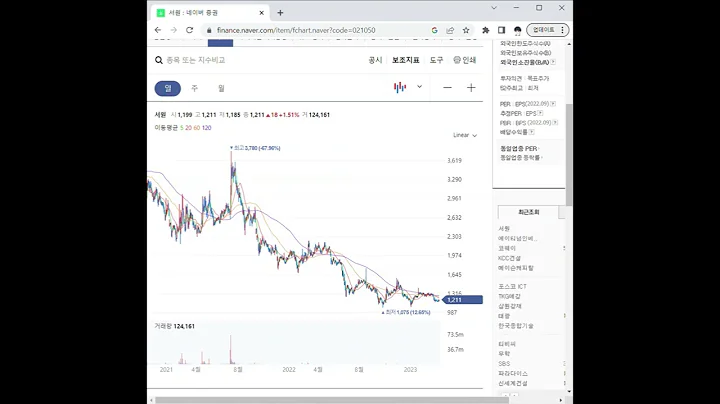Bookmark this page with the star
This screenshot has width=720, height=404.
coord(466,30)
